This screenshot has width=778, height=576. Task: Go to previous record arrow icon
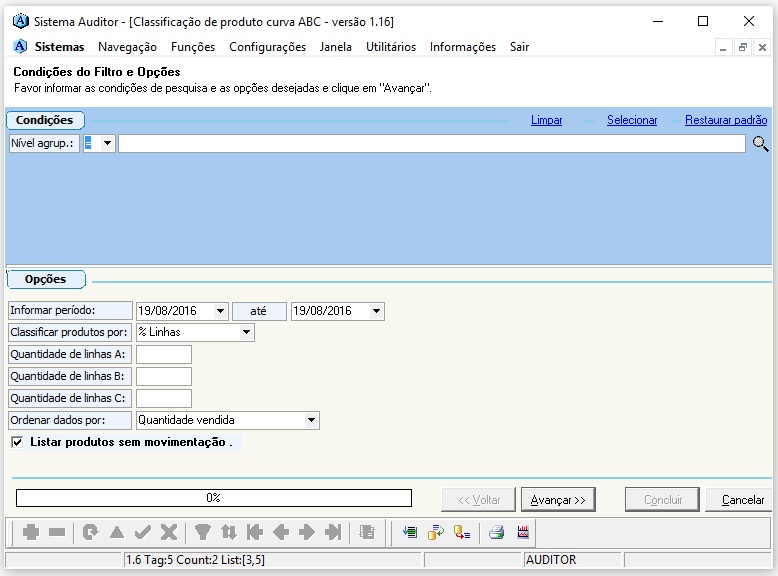(281, 532)
